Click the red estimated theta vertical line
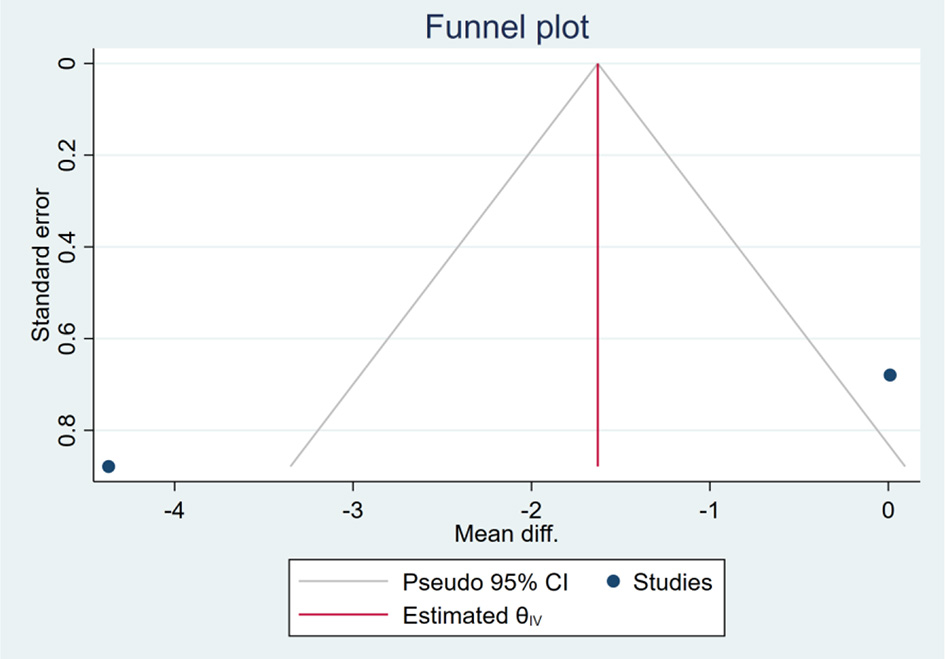This screenshot has width=945, height=659. pos(598,300)
